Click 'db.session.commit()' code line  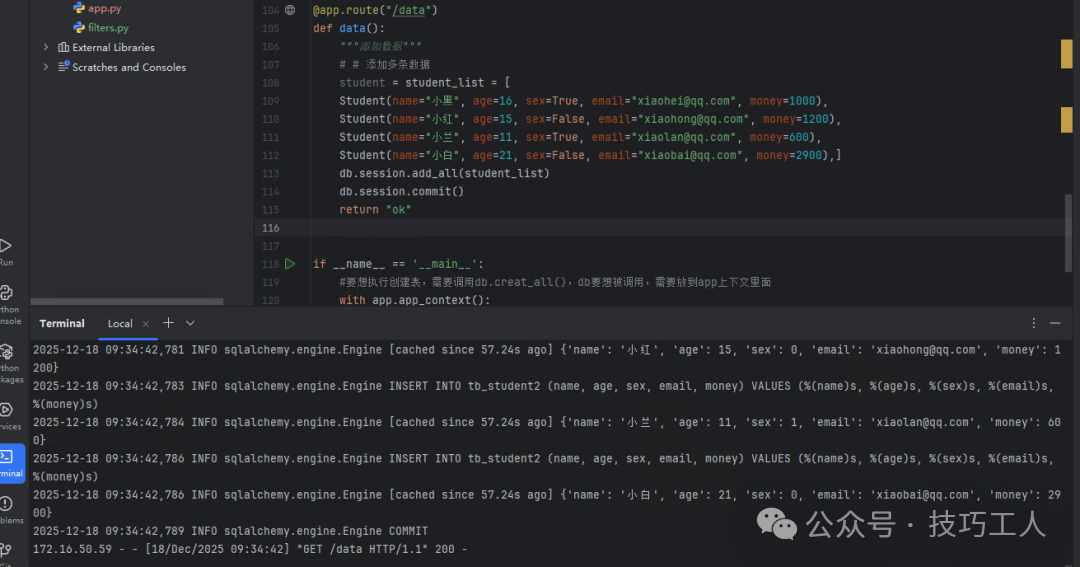pos(402,192)
